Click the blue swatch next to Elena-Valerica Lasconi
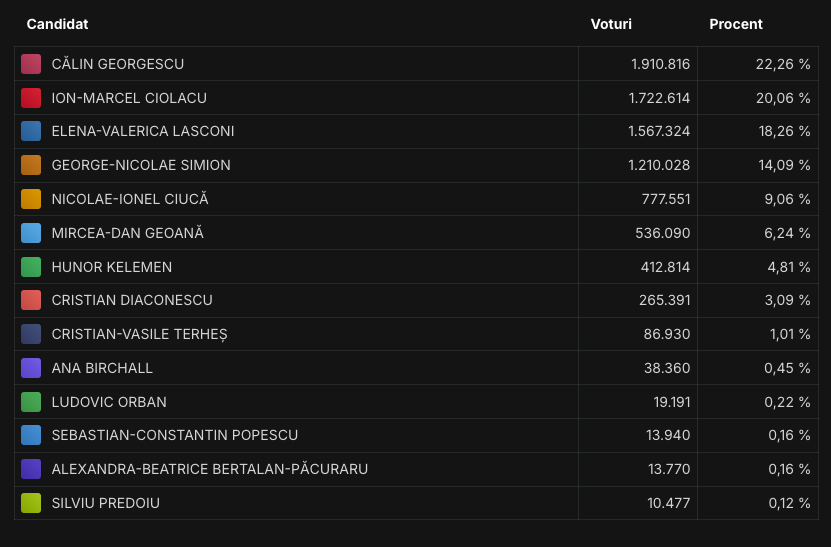The height and width of the screenshot is (547, 831). (31, 131)
